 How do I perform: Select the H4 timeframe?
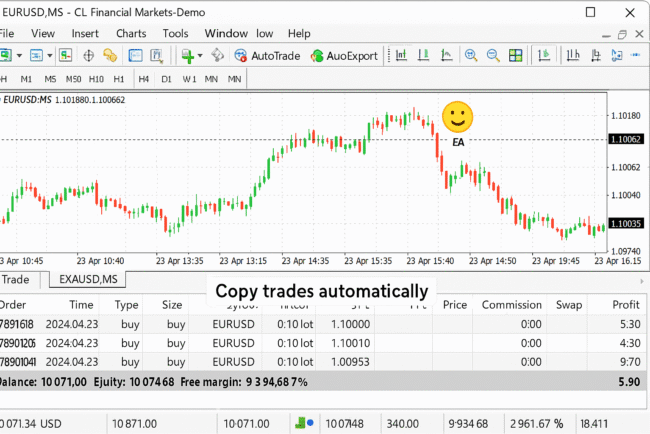pyautogui.click(x=144, y=78)
